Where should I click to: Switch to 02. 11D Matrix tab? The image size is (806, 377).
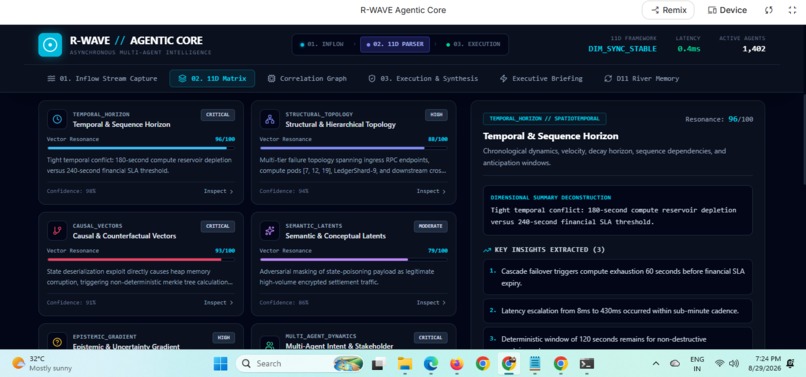pyautogui.click(x=212, y=79)
